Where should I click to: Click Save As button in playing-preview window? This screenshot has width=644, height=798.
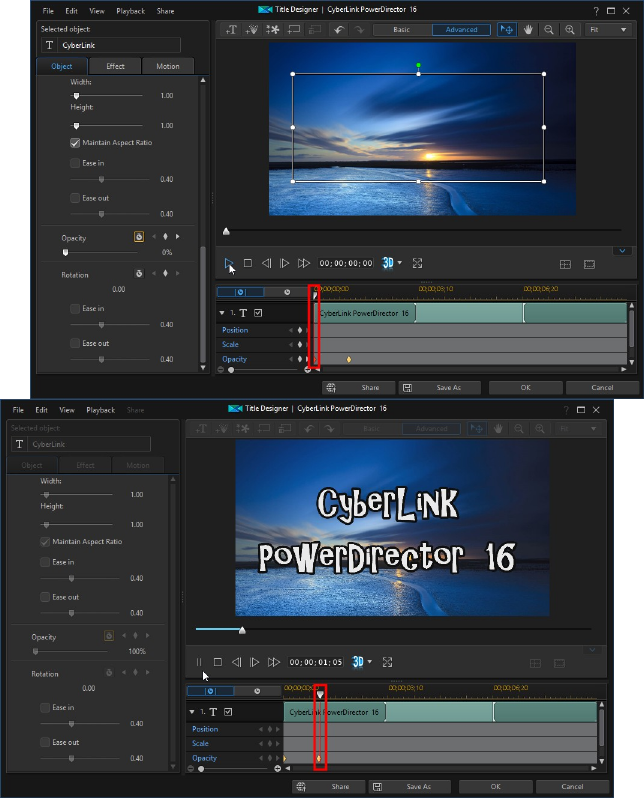click(409, 787)
